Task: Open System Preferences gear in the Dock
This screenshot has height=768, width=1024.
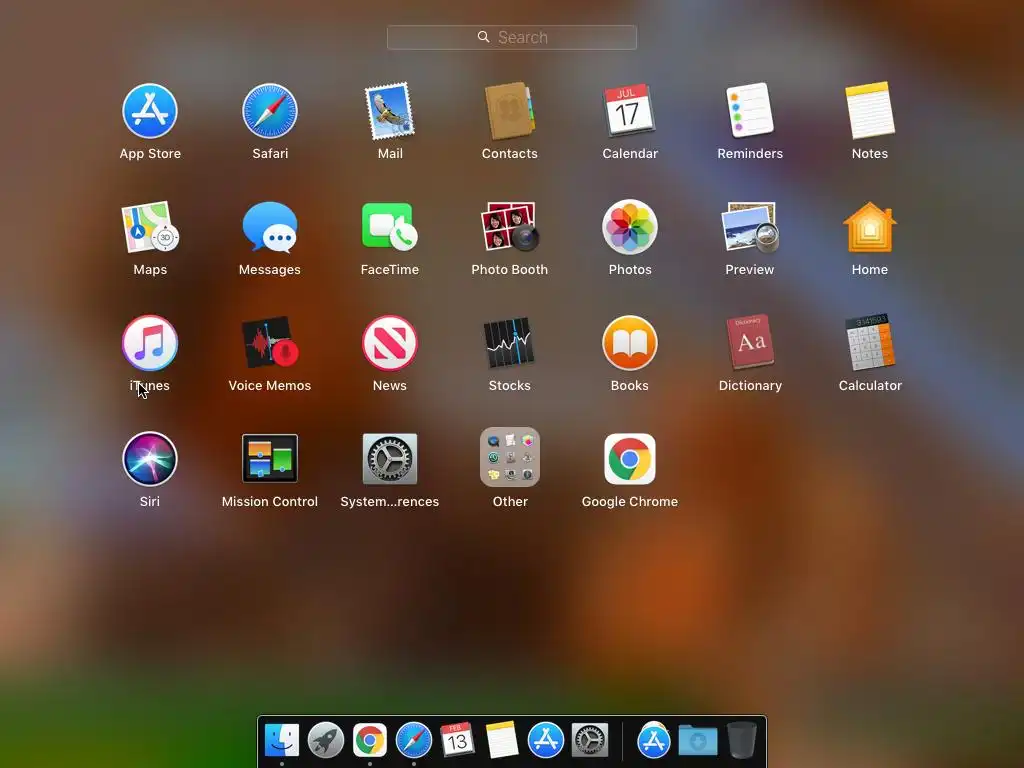Action: tap(590, 740)
